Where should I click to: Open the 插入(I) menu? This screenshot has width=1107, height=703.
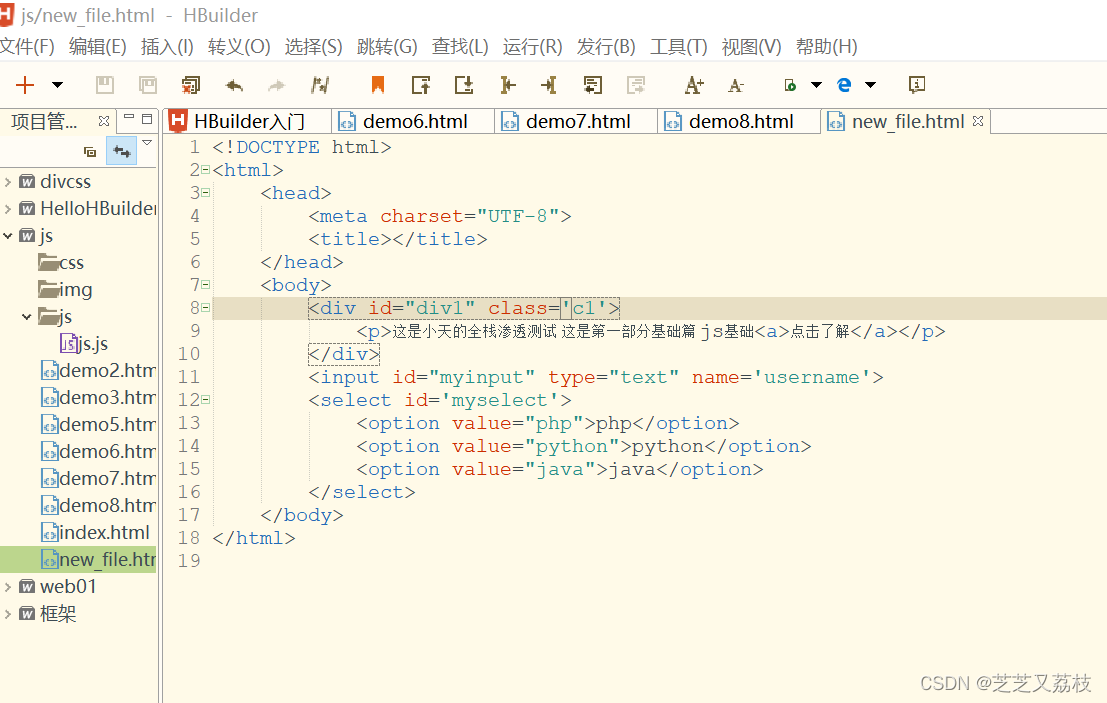167,47
